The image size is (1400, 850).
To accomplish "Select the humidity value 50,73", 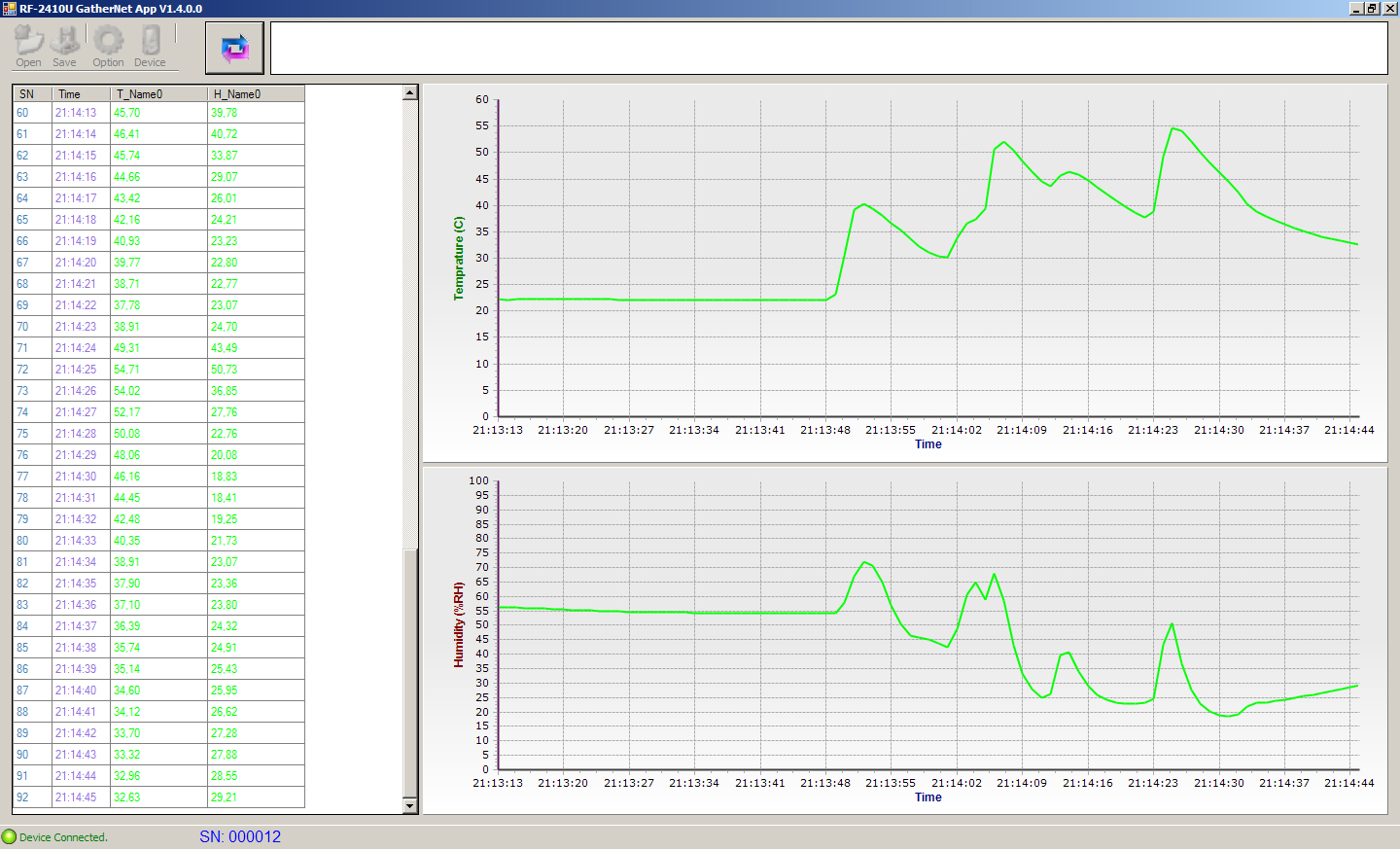I will pos(256,370).
